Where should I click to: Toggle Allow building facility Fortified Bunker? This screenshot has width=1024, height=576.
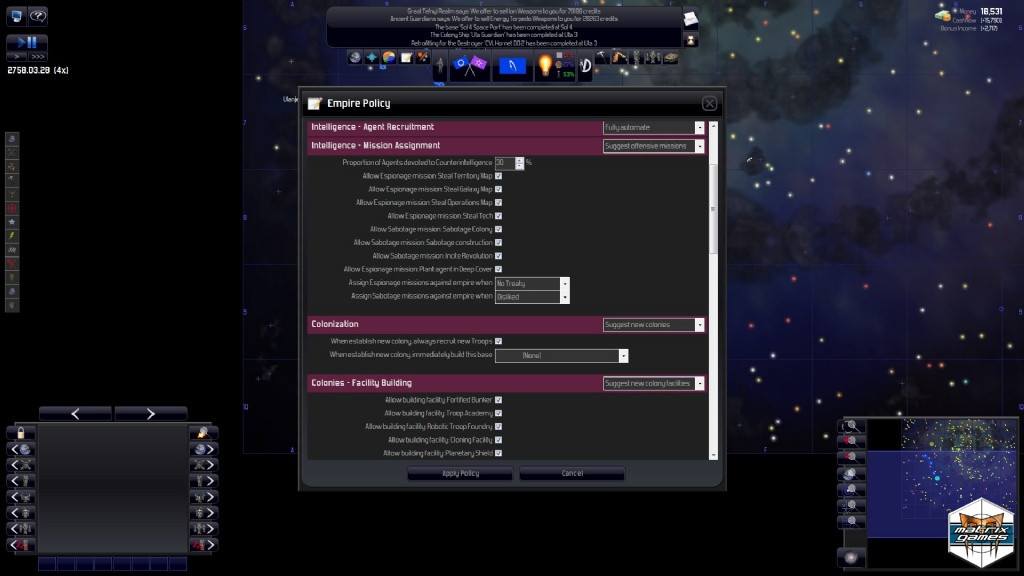click(498, 400)
